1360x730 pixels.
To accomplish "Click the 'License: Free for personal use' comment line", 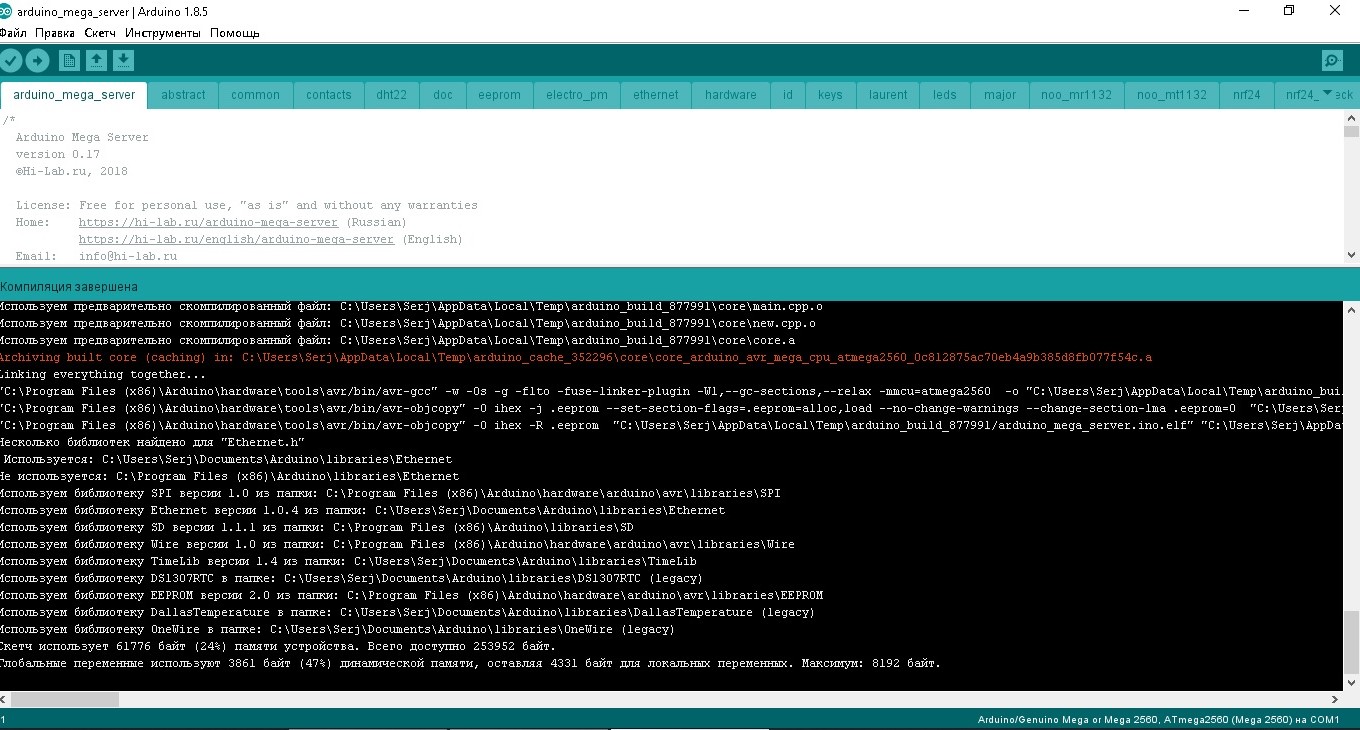I will point(247,205).
